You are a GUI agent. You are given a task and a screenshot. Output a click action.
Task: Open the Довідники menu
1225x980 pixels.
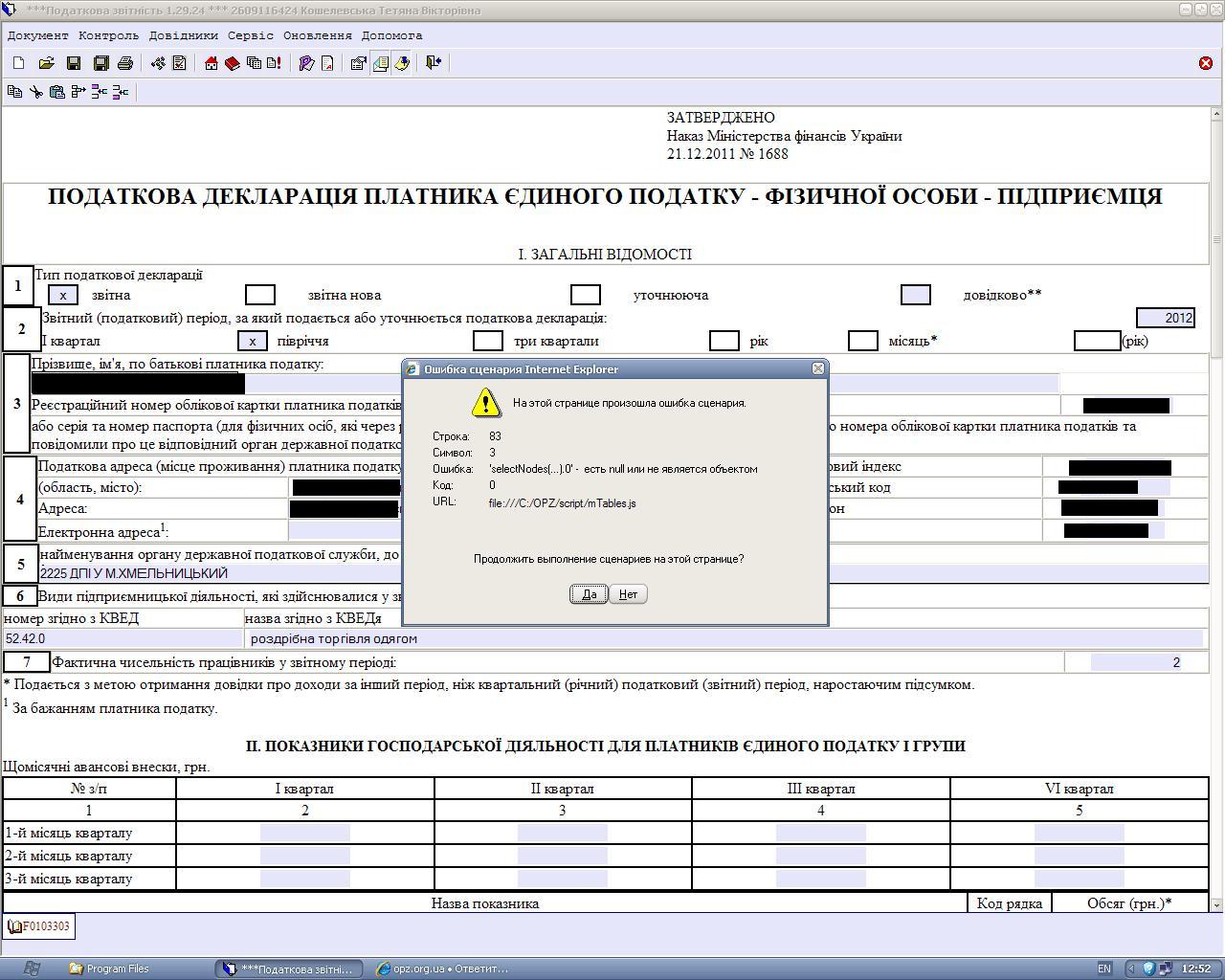183,35
